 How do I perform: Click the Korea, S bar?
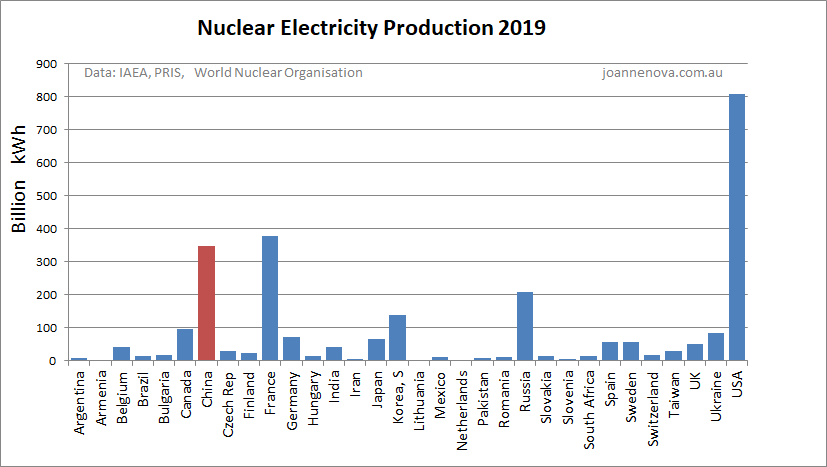(397, 338)
